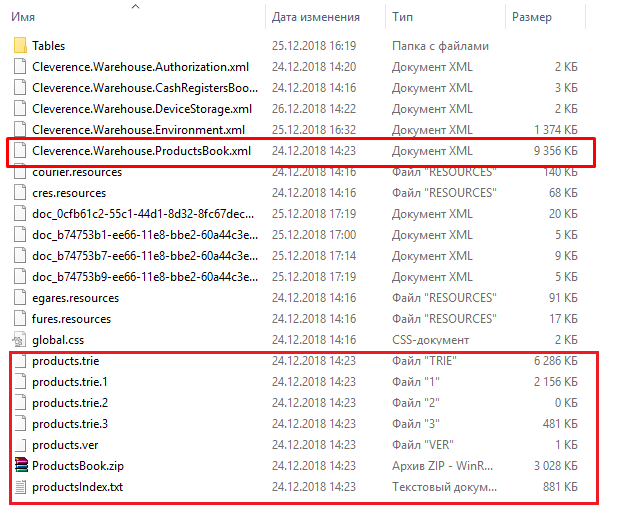Viewport: 628px width, 515px height.
Task: Click the CashRegistersBoo... file icon
Action: tap(20, 88)
